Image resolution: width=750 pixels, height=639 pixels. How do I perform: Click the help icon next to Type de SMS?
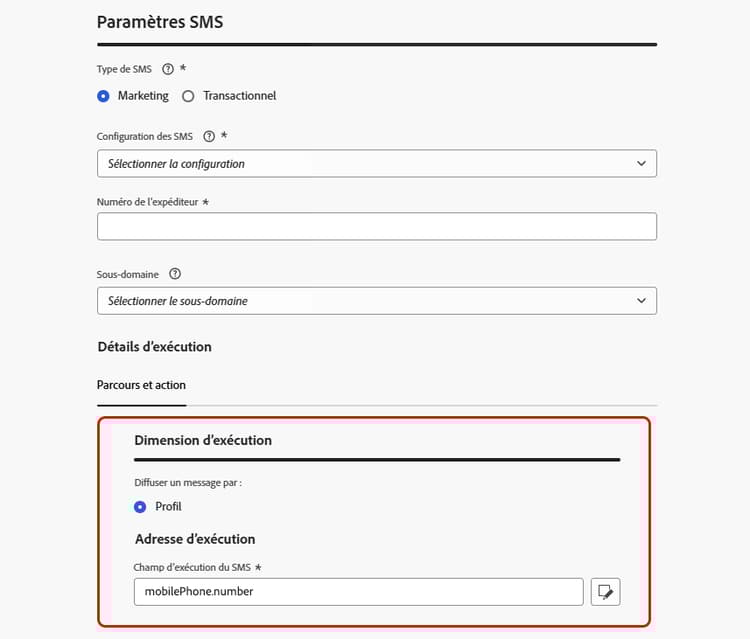[x=167, y=69]
